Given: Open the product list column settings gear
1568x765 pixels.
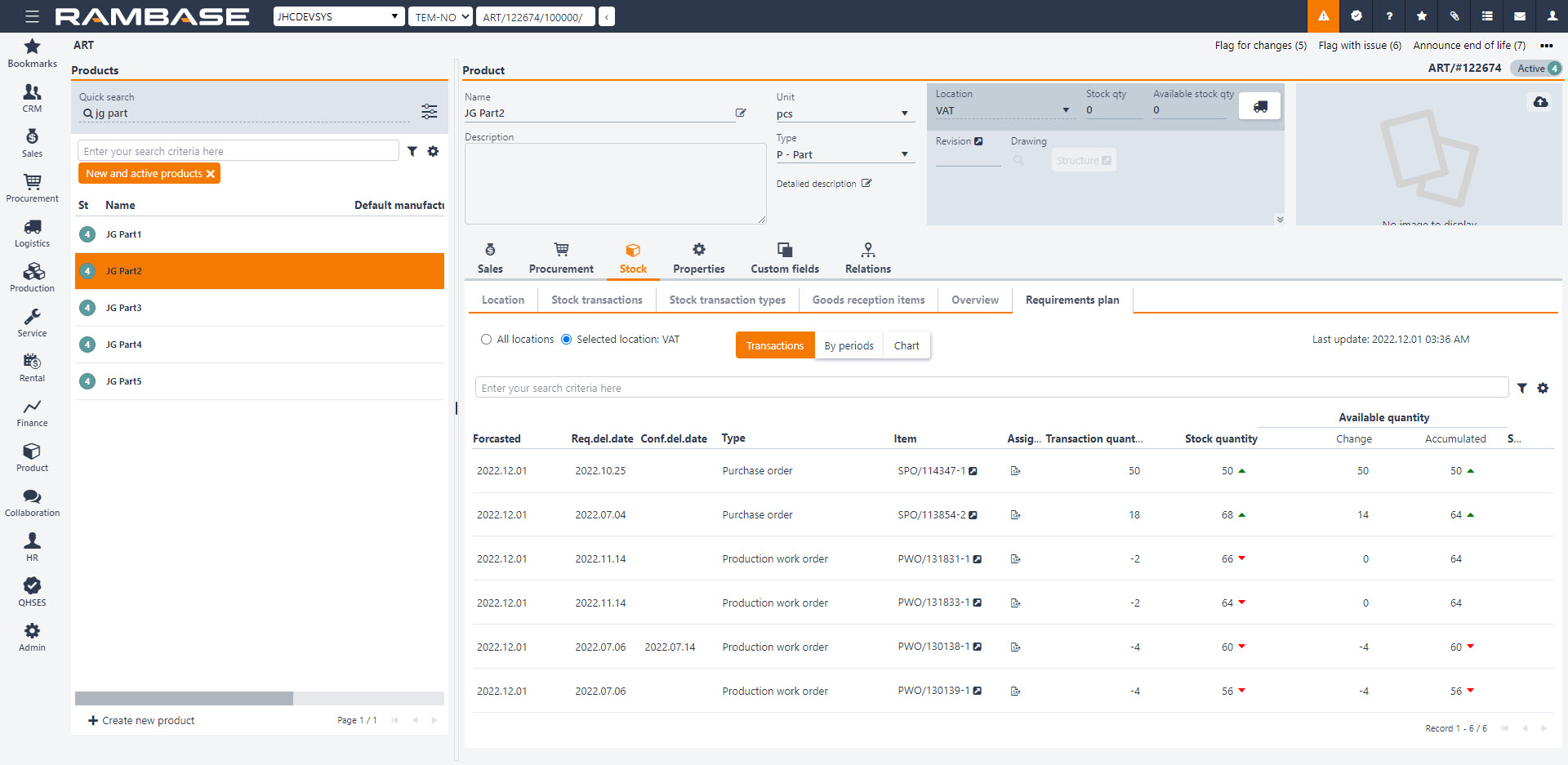Looking at the screenshot, I should click(x=433, y=151).
